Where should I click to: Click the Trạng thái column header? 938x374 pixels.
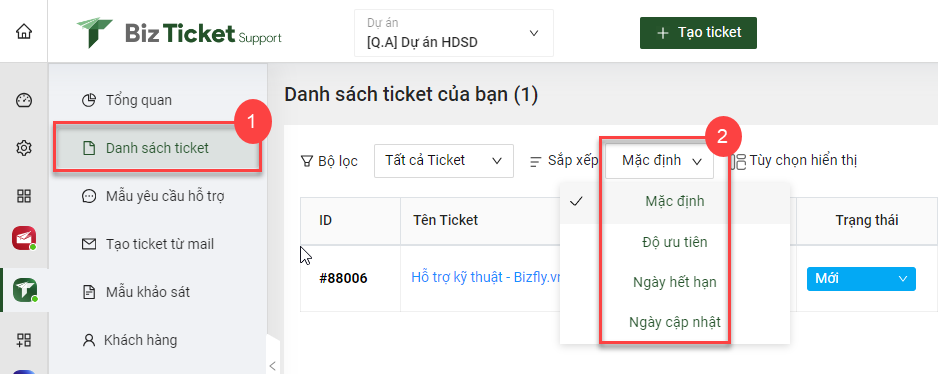(867, 220)
